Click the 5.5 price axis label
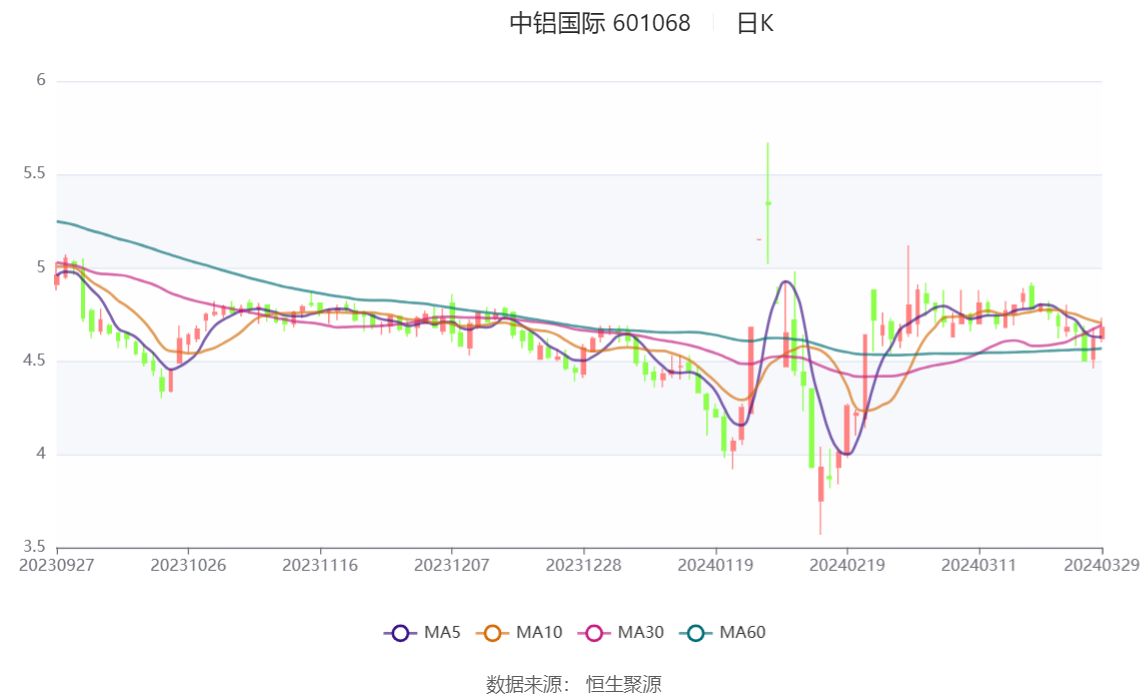The height and width of the screenshot is (699, 1148). [34, 173]
